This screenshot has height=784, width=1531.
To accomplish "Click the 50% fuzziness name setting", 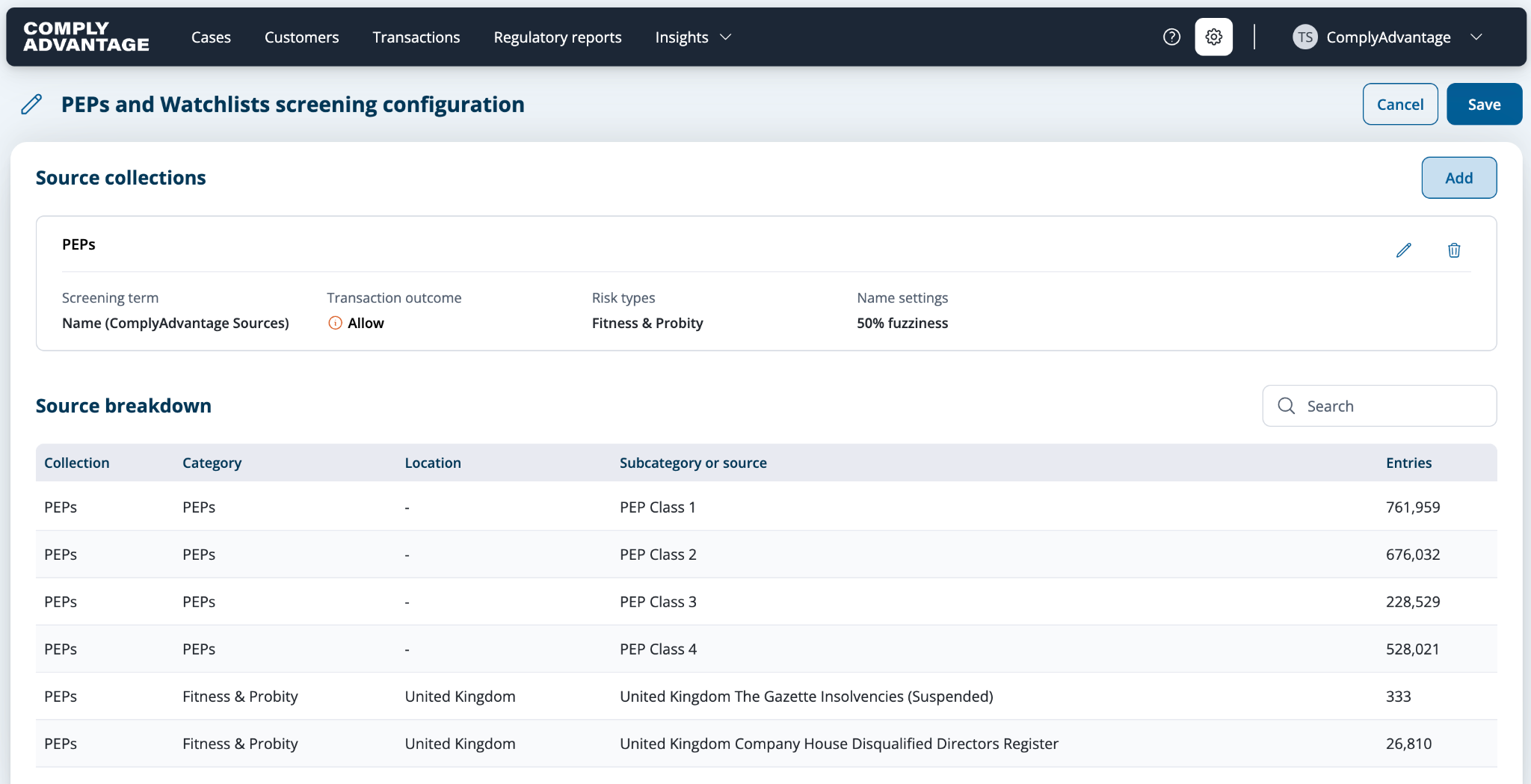I will [902, 323].
